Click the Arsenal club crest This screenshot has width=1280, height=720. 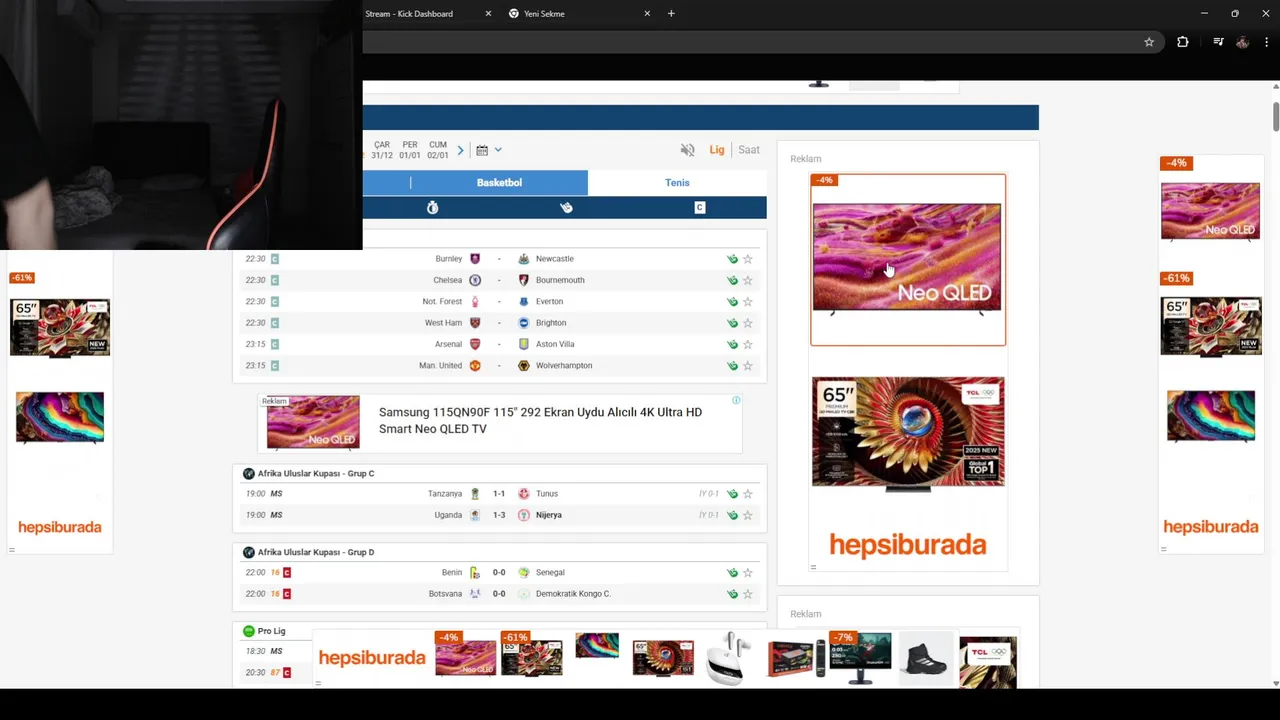point(475,344)
